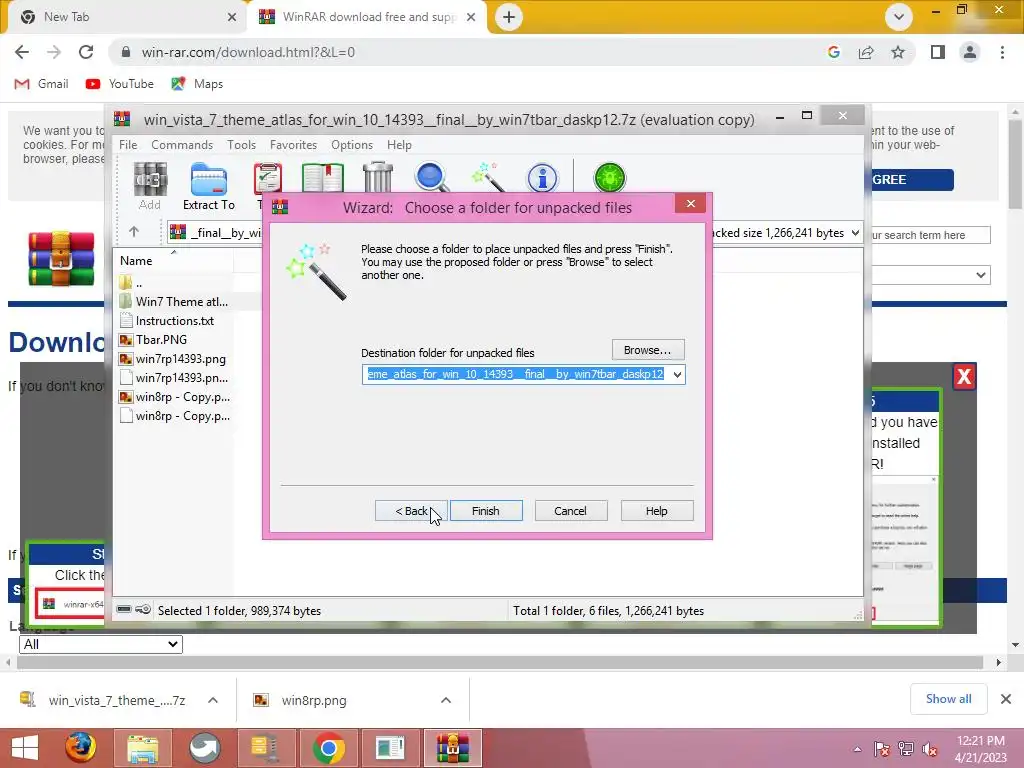The height and width of the screenshot is (768, 1024).
Task: Open Firefox from the taskbar
Action: click(x=80, y=748)
